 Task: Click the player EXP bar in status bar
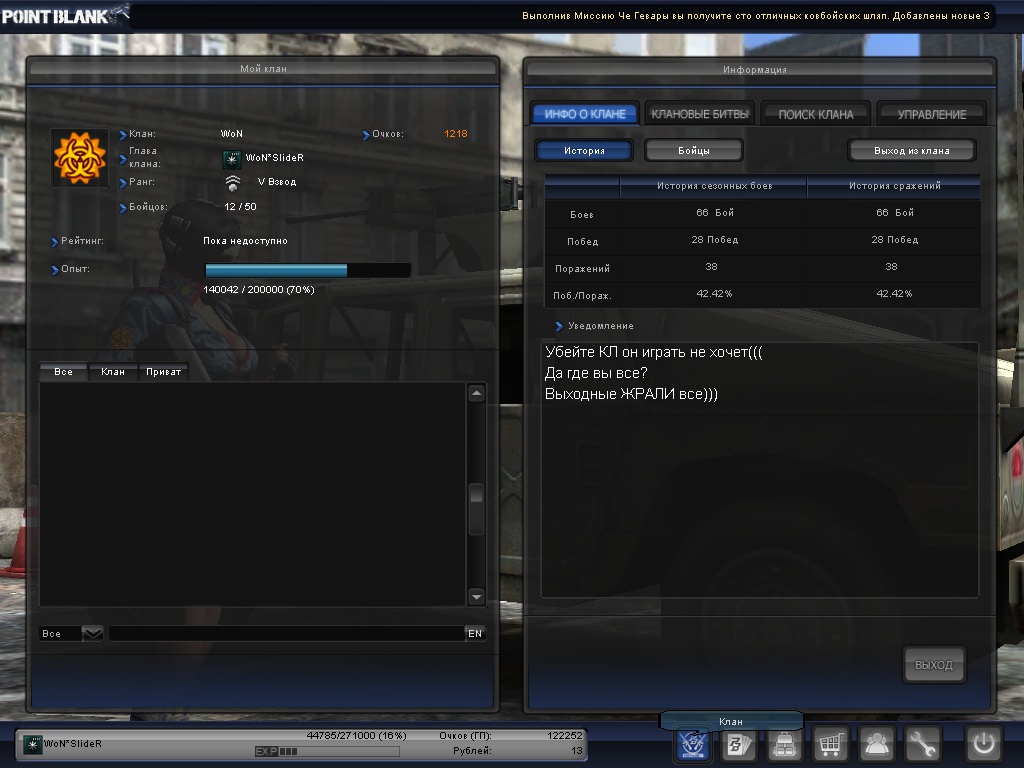coord(327,751)
